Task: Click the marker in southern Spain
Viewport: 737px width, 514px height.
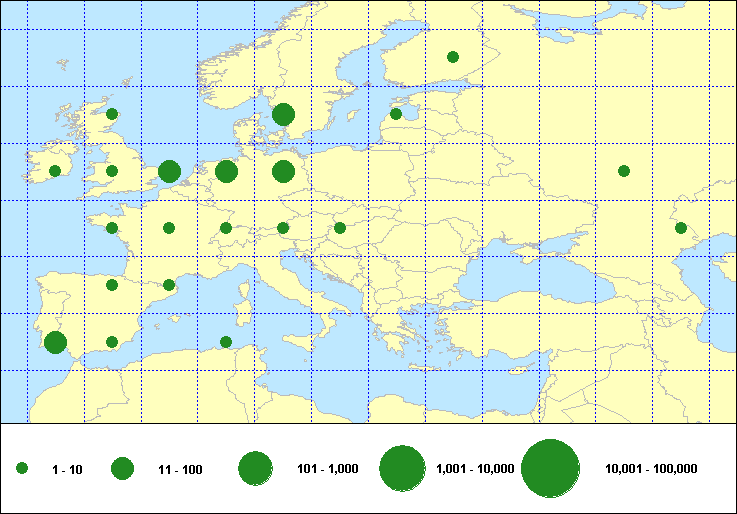Action: pyautogui.click(x=112, y=342)
